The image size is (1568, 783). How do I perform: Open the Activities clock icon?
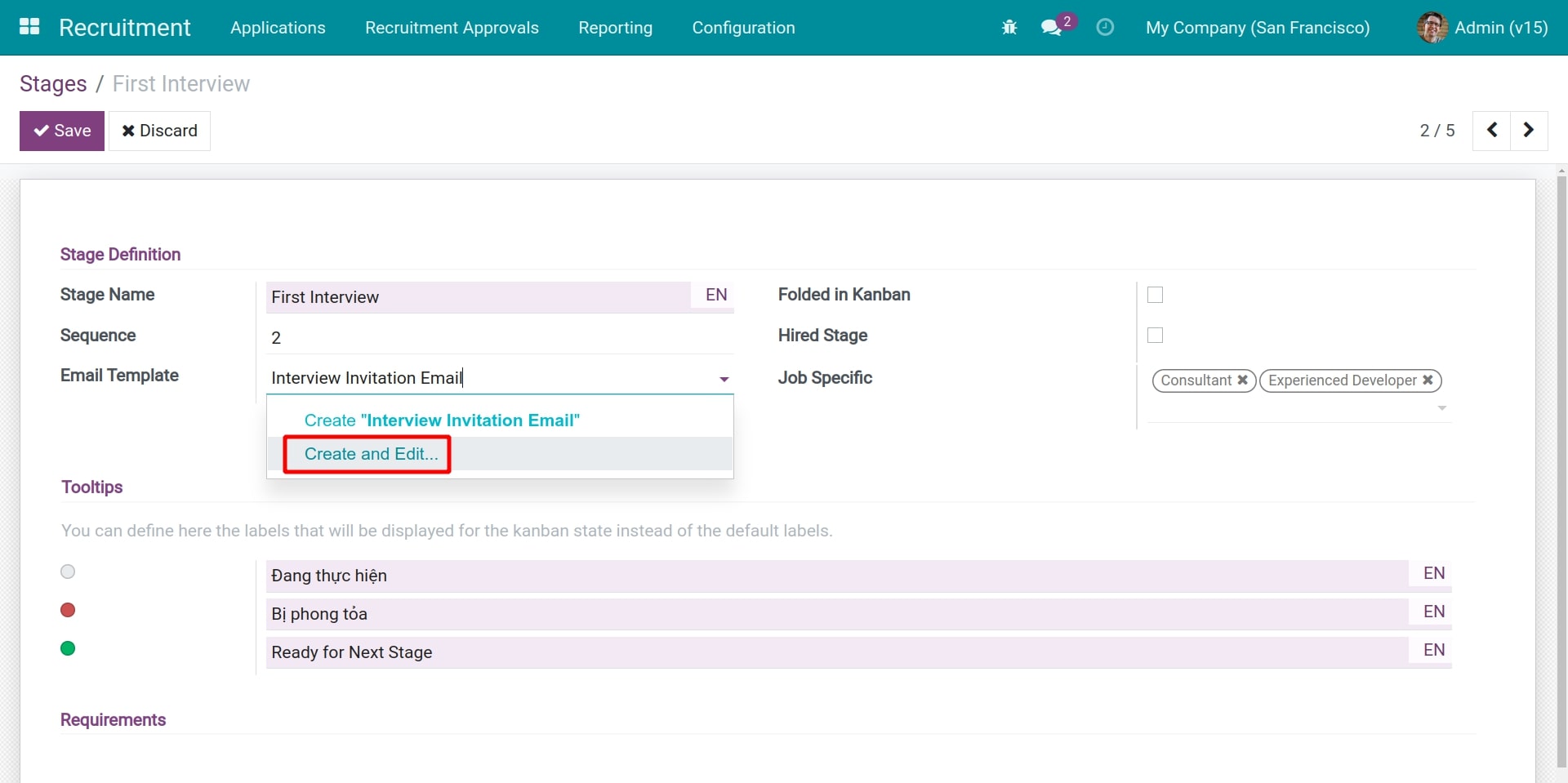[x=1105, y=27]
